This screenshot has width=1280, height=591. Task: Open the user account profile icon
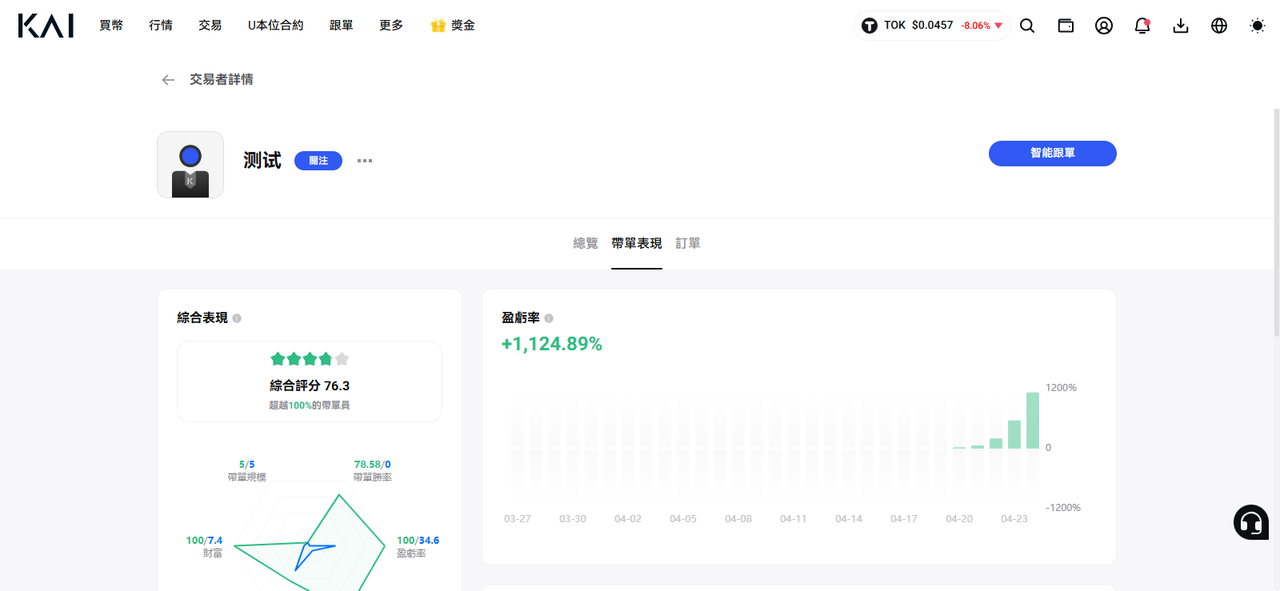[1104, 26]
